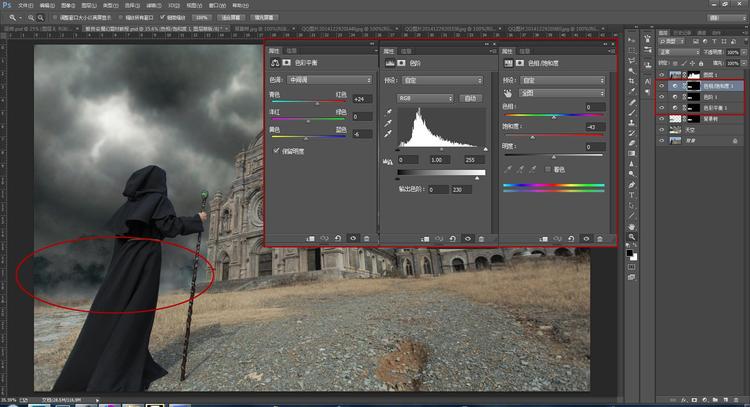Filter layers by type using T icon
Viewport: 750px width, 407px height.
[714, 42]
